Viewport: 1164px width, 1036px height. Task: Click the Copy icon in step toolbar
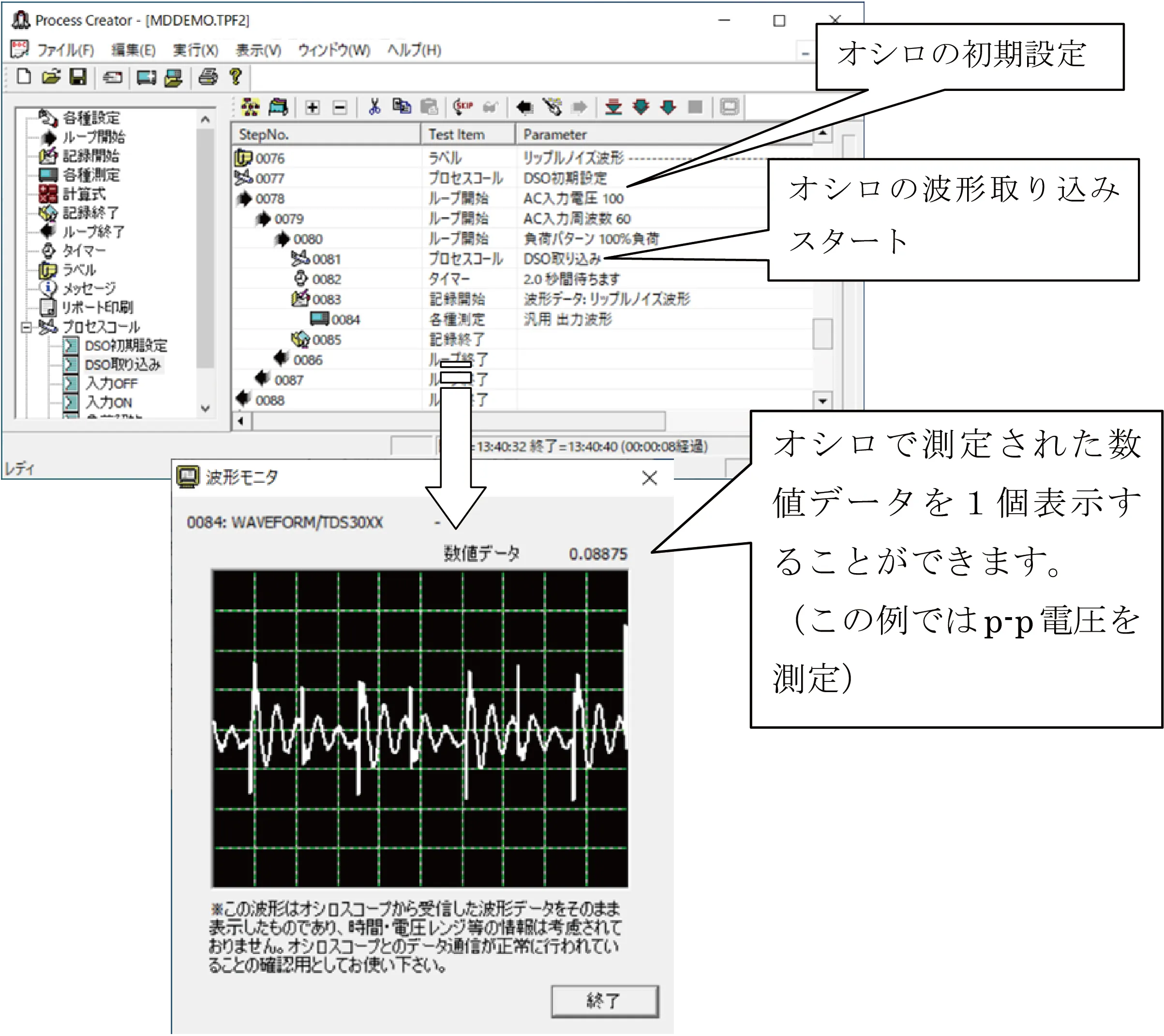tap(402, 107)
